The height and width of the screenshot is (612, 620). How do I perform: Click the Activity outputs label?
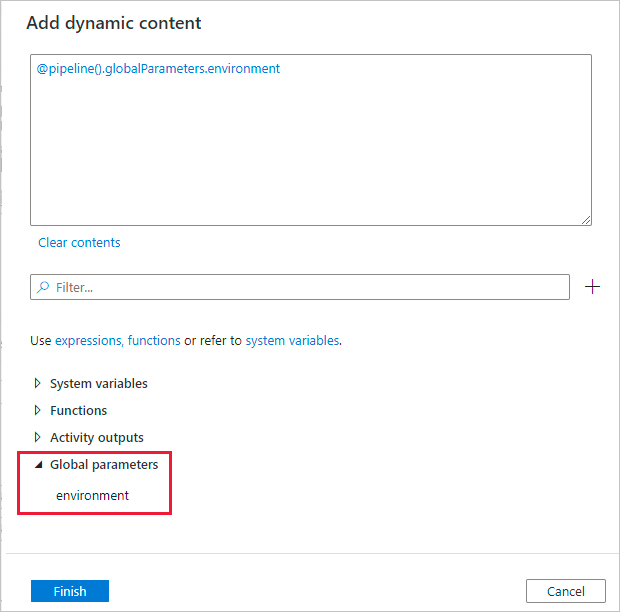(97, 437)
